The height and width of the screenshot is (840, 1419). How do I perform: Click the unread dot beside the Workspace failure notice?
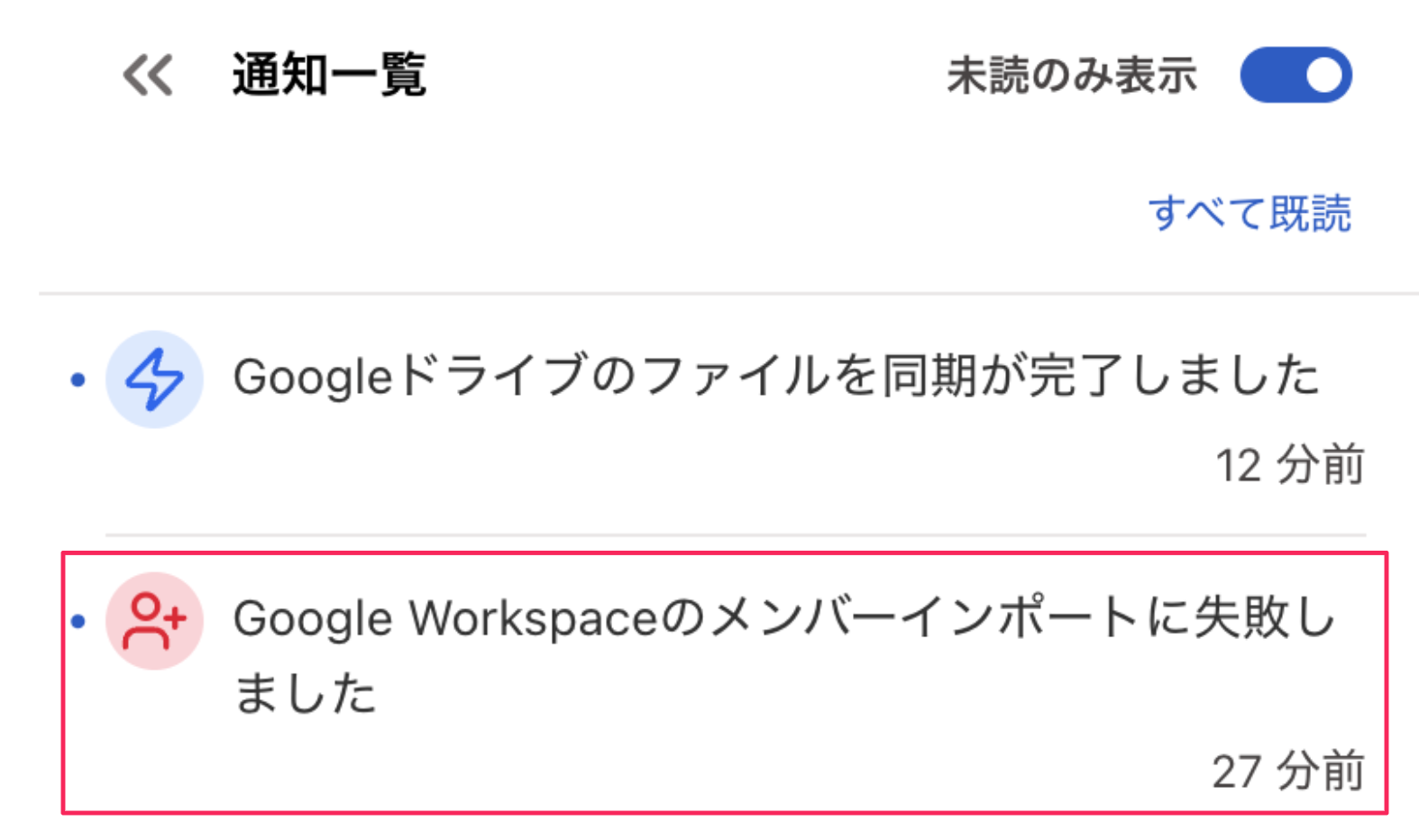(78, 620)
